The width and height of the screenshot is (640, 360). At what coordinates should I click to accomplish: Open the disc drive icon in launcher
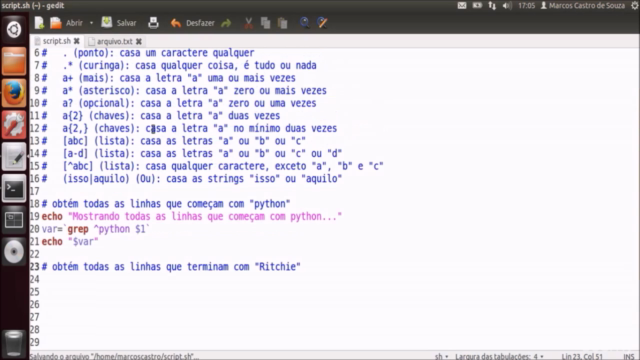(14, 251)
